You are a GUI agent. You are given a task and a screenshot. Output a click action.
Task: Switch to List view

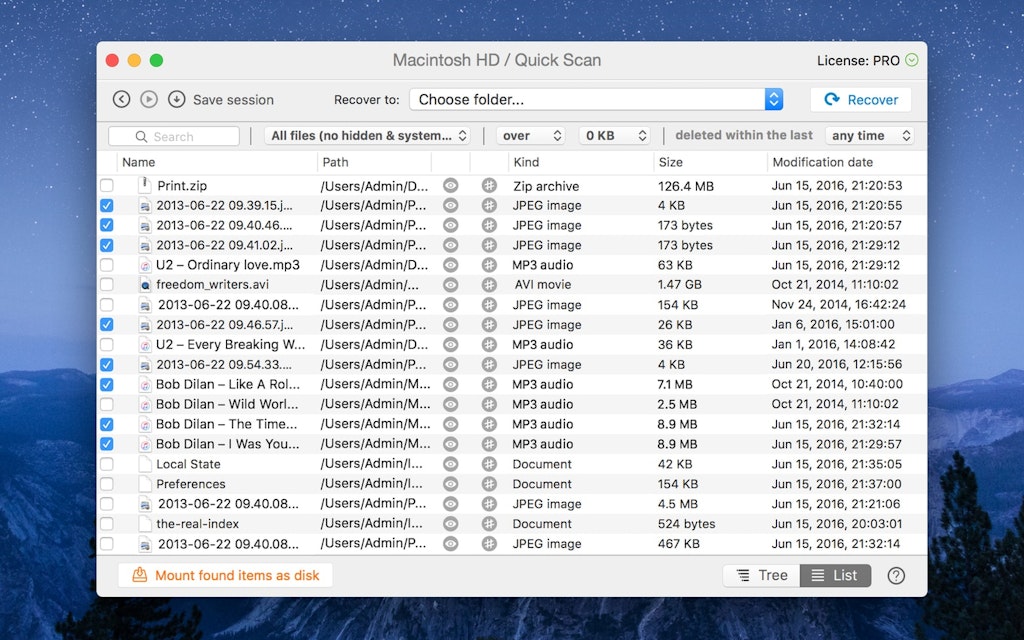click(835, 575)
